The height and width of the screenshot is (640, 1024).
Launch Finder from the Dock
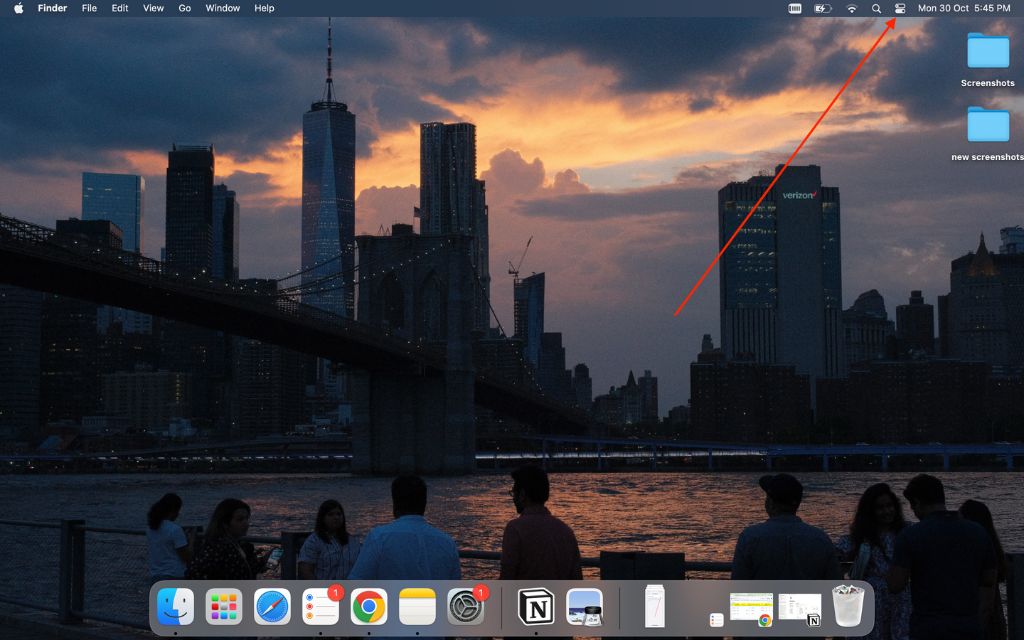(176, 606)
